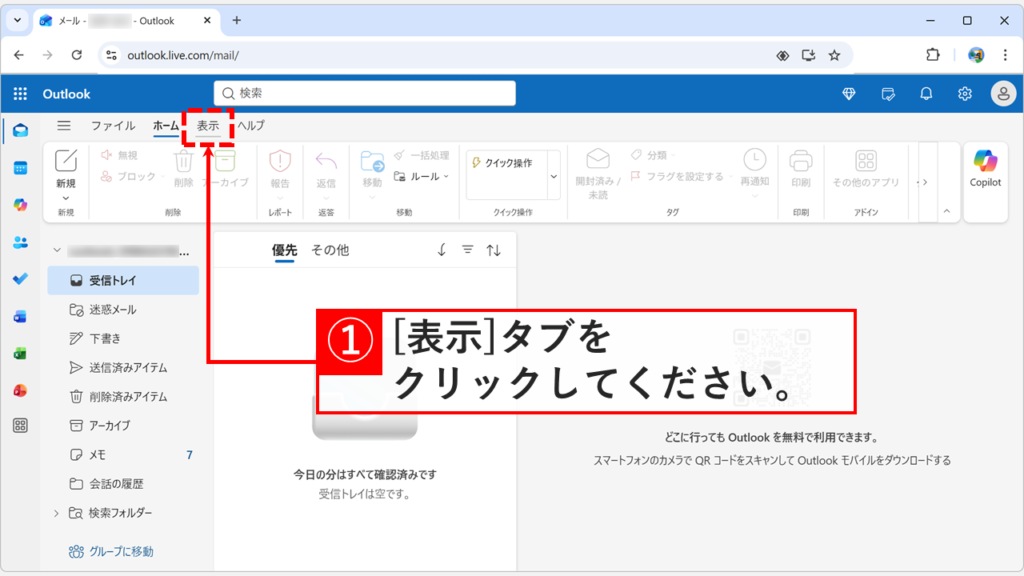1024x576 pixels.
Task: Select the その他 inbox tab
Action: (328, 249)
